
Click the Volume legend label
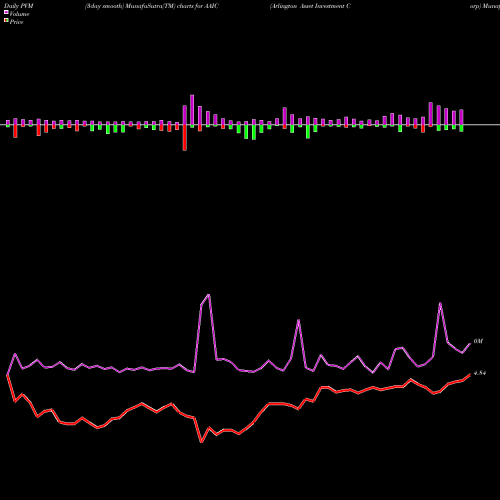(19, 14)
